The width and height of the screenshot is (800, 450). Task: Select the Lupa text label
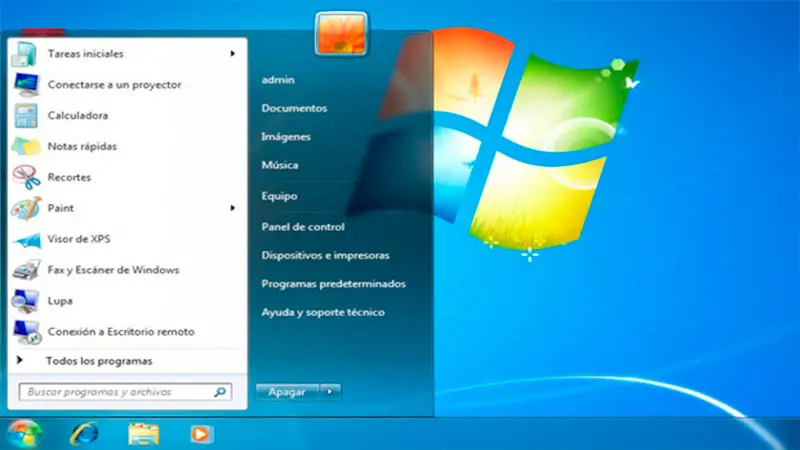60,301
